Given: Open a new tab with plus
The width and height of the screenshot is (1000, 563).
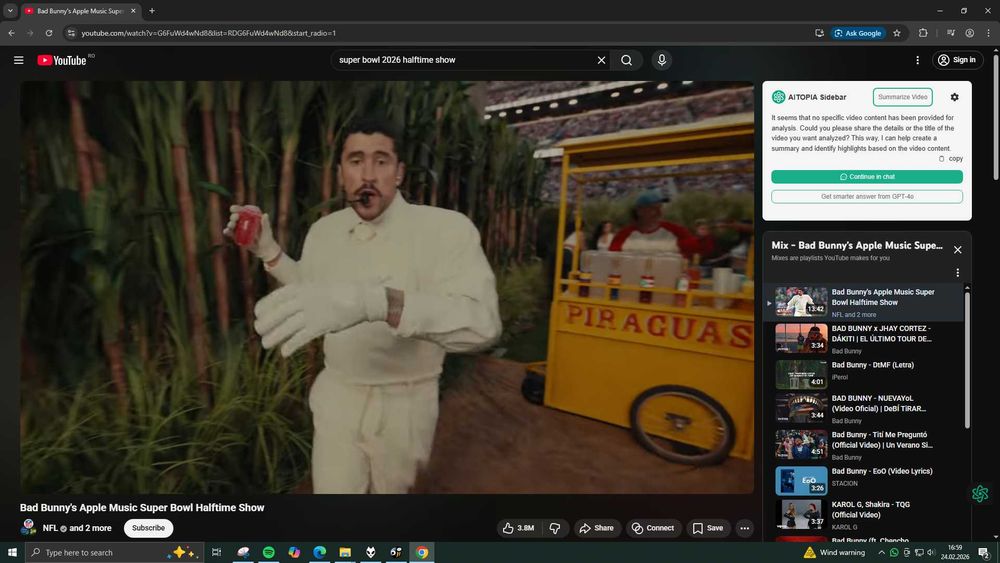Looking at the screenshot, I should [x=152, y=11].
